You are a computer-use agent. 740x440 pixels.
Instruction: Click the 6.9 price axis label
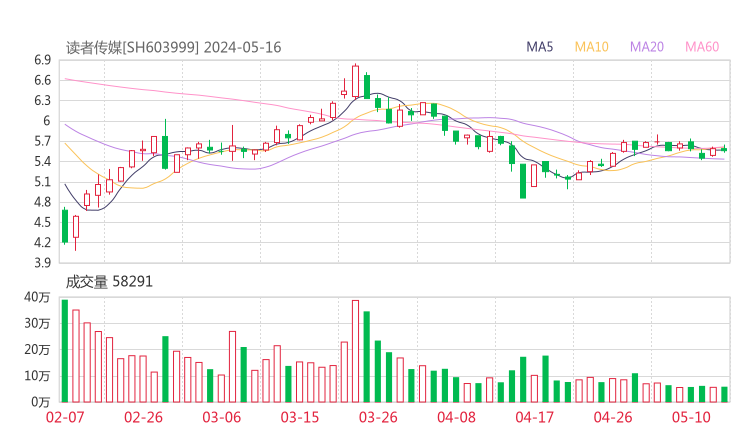pos(42,60)
